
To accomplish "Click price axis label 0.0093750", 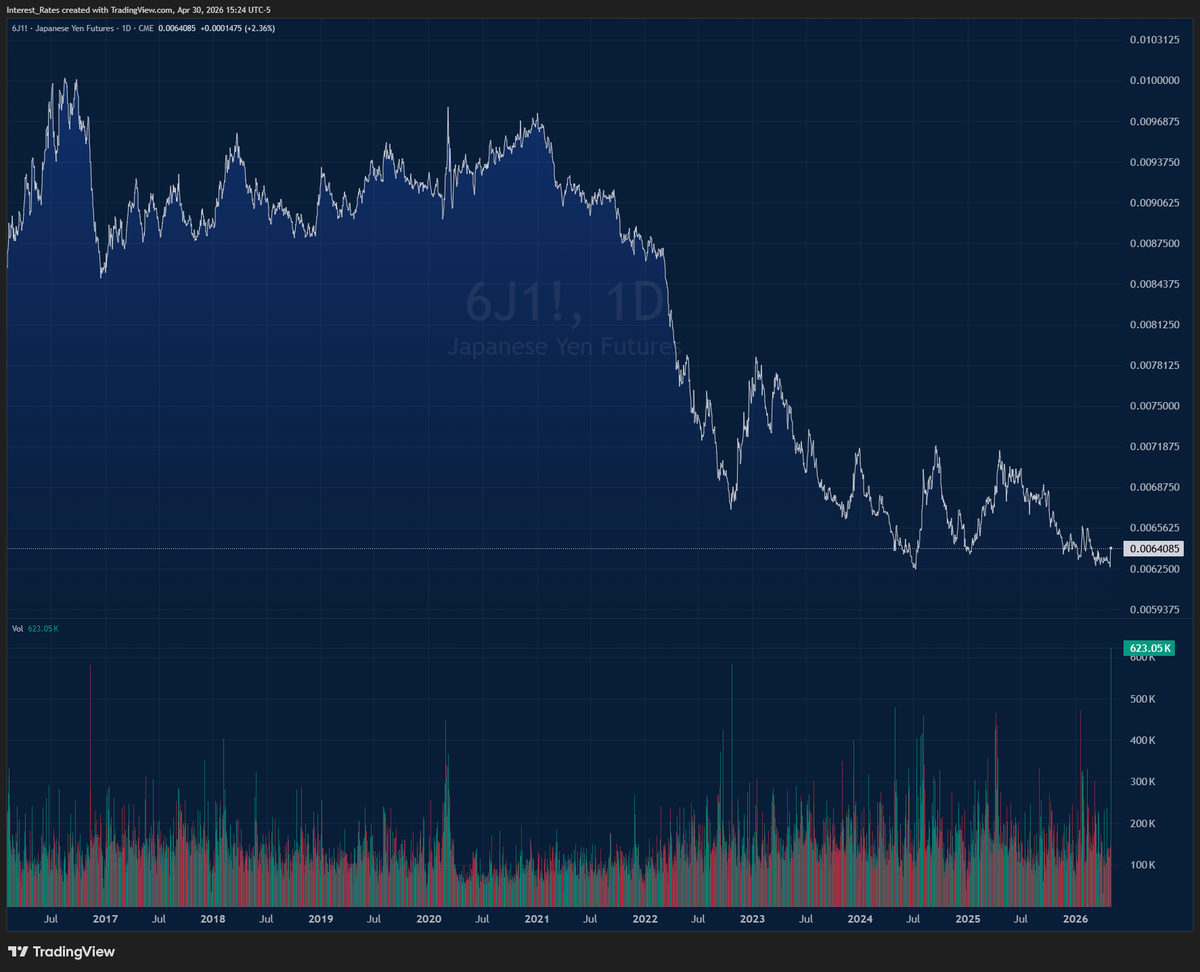I will pos(1154,161).
